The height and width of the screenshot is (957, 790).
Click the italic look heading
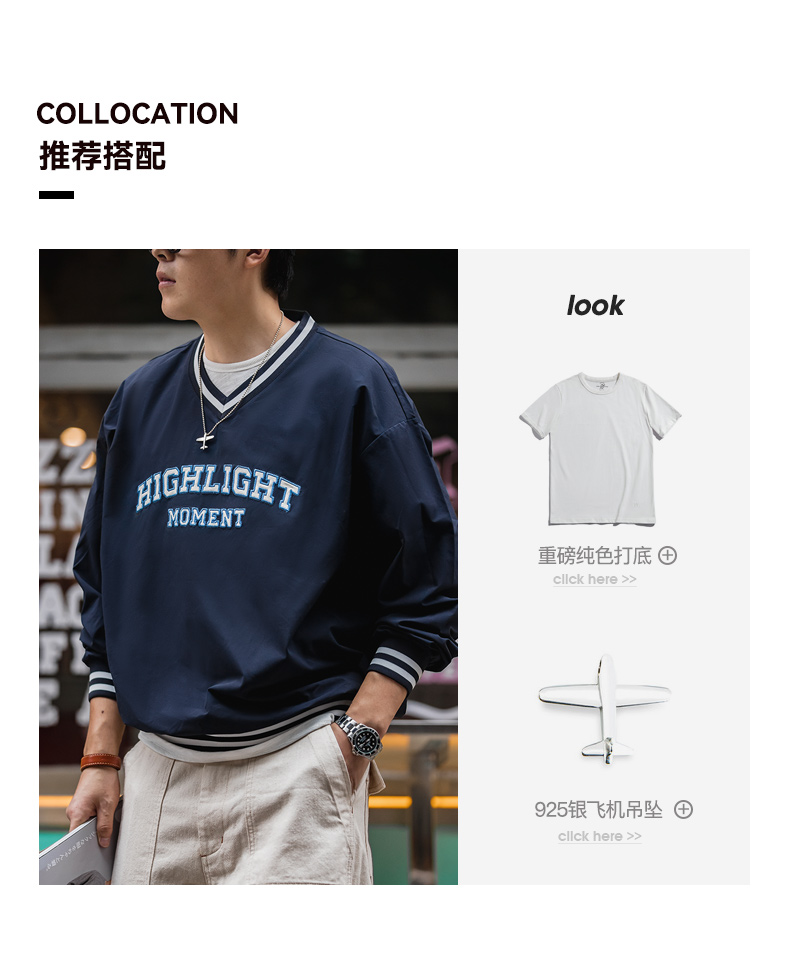[x=595, y=305]
